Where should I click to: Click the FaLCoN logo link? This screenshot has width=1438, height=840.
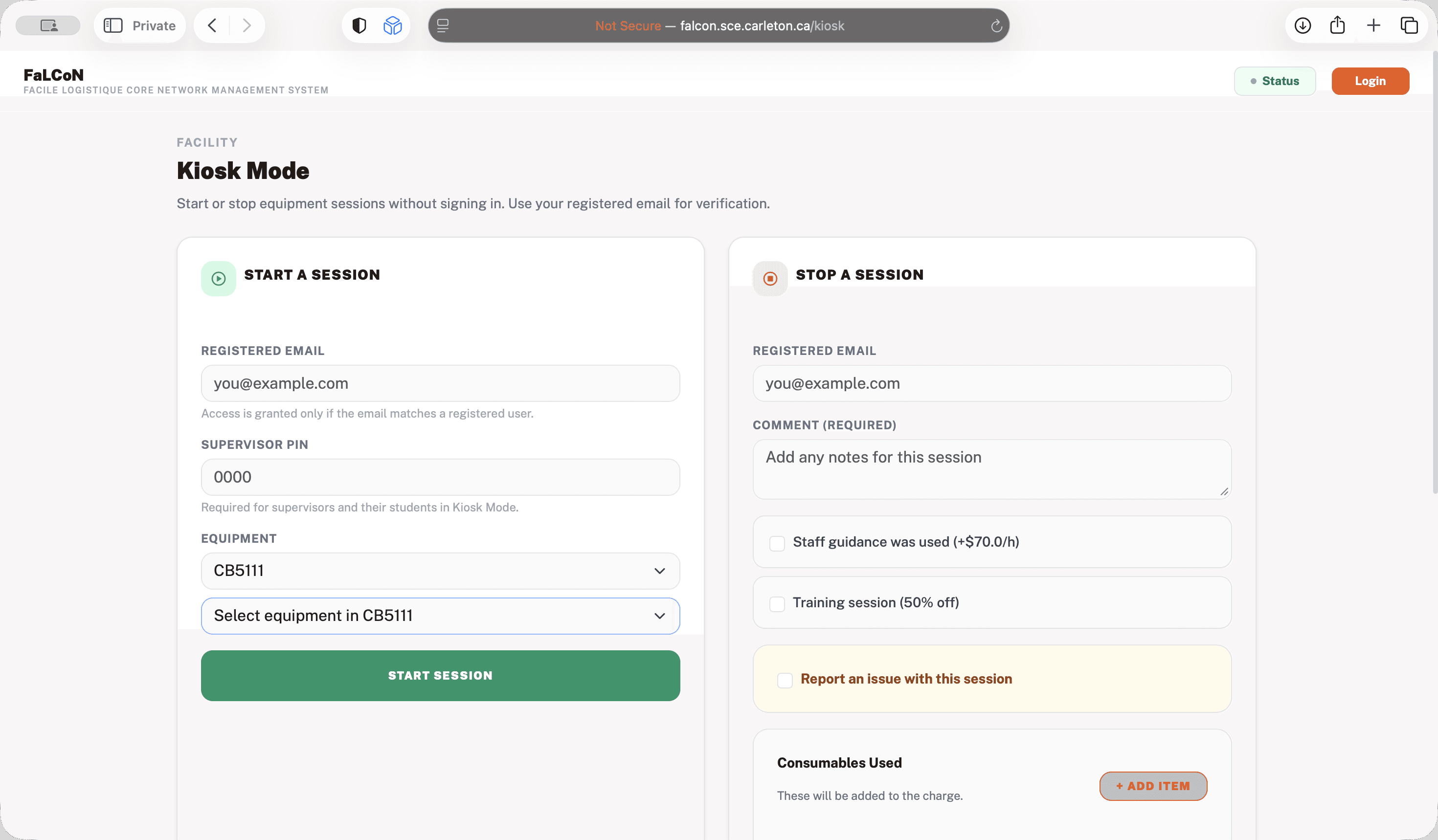pos(54,75)
